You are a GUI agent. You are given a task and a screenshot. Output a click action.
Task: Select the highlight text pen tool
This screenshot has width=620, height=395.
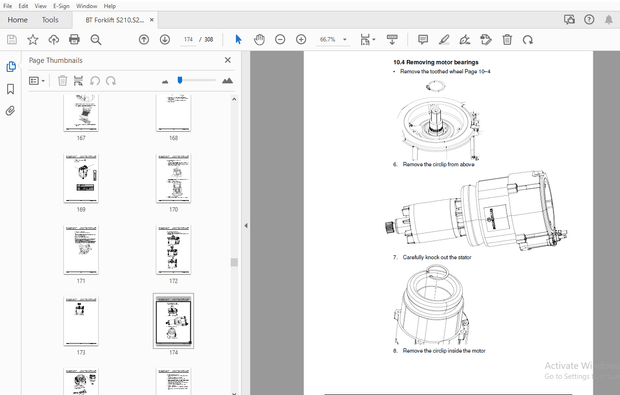[444, 40]
